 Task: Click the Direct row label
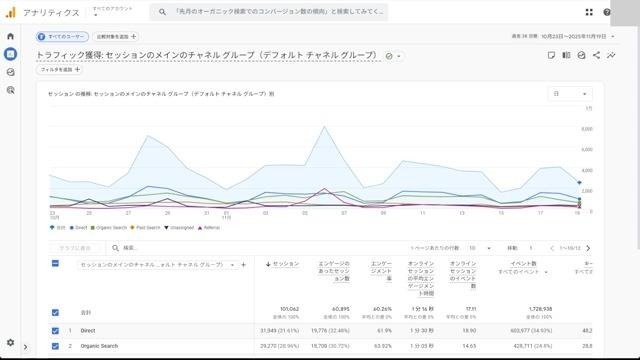[x=88, y=331]
